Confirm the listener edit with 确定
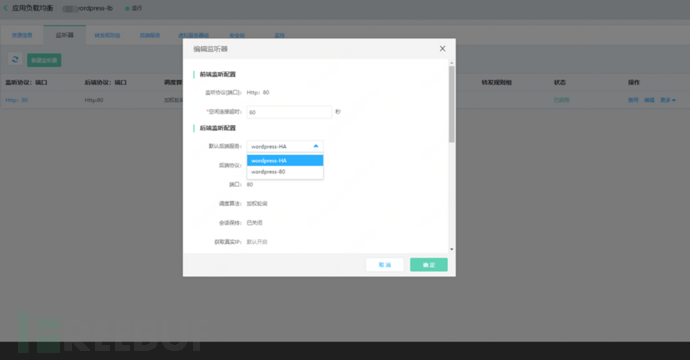690x360 pixels. pyautogui.click(x=429, y=264)
